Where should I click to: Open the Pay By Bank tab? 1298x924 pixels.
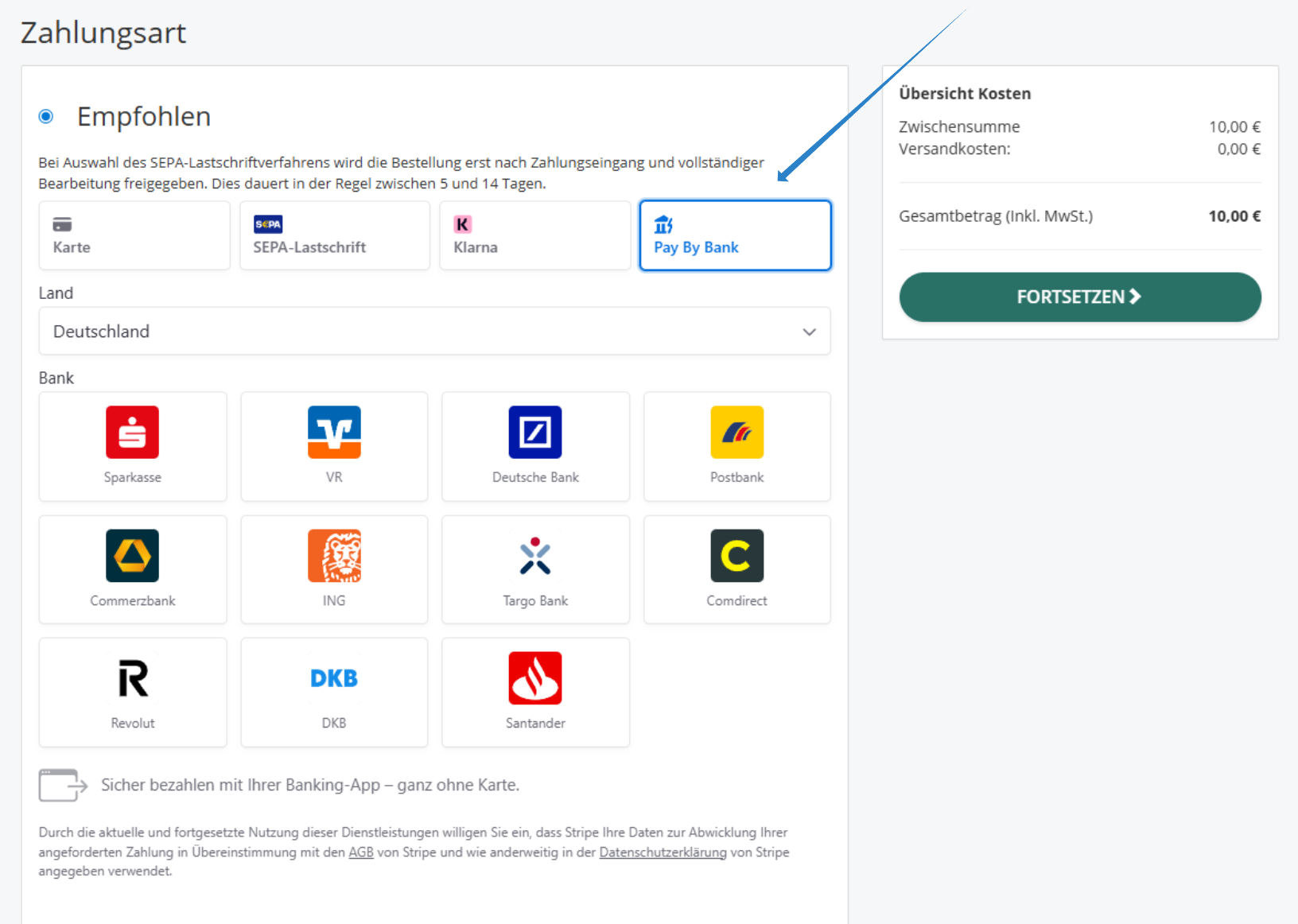(736, 235)
